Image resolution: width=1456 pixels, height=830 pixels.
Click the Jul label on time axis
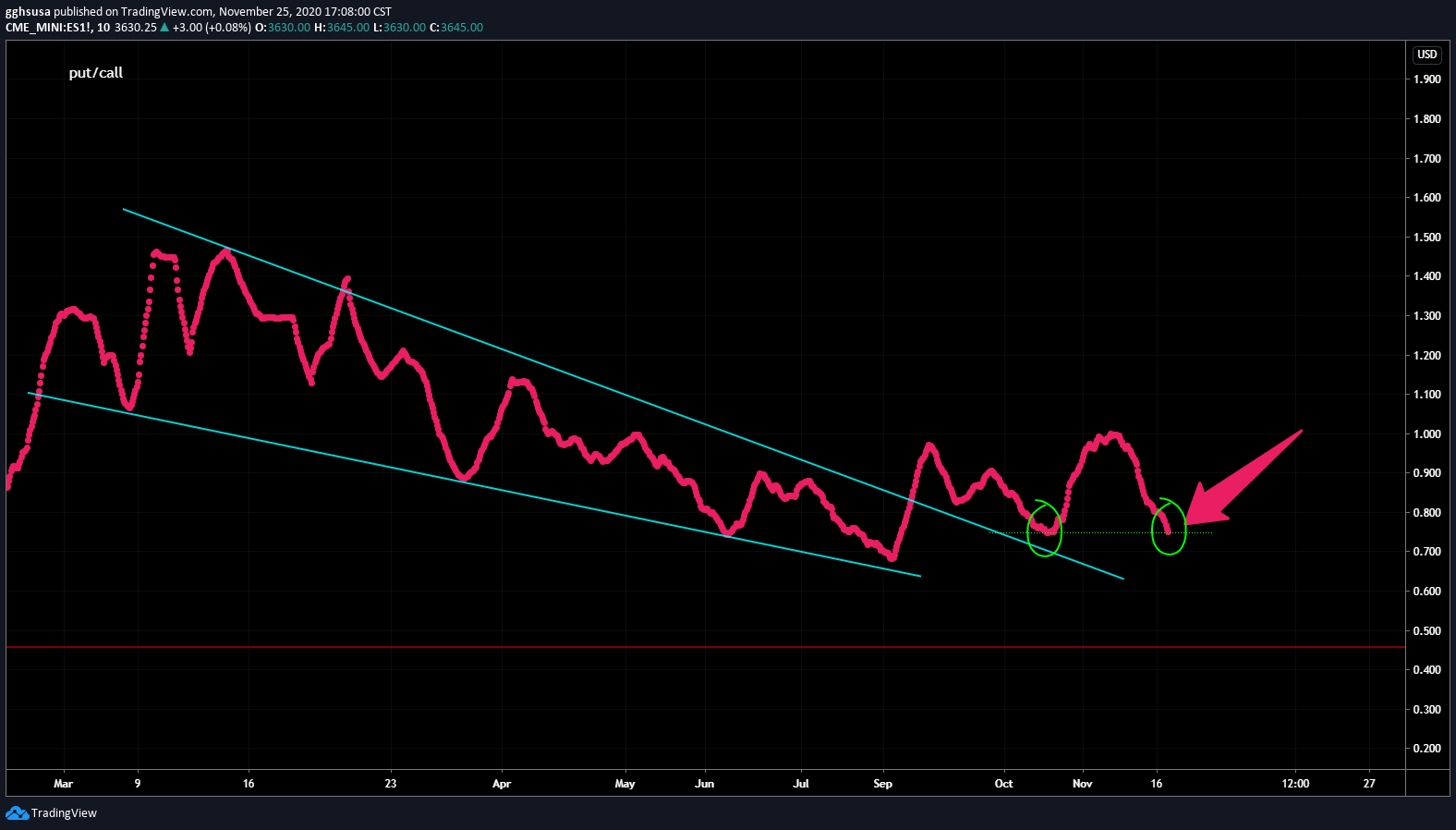(x=801, y=784)
